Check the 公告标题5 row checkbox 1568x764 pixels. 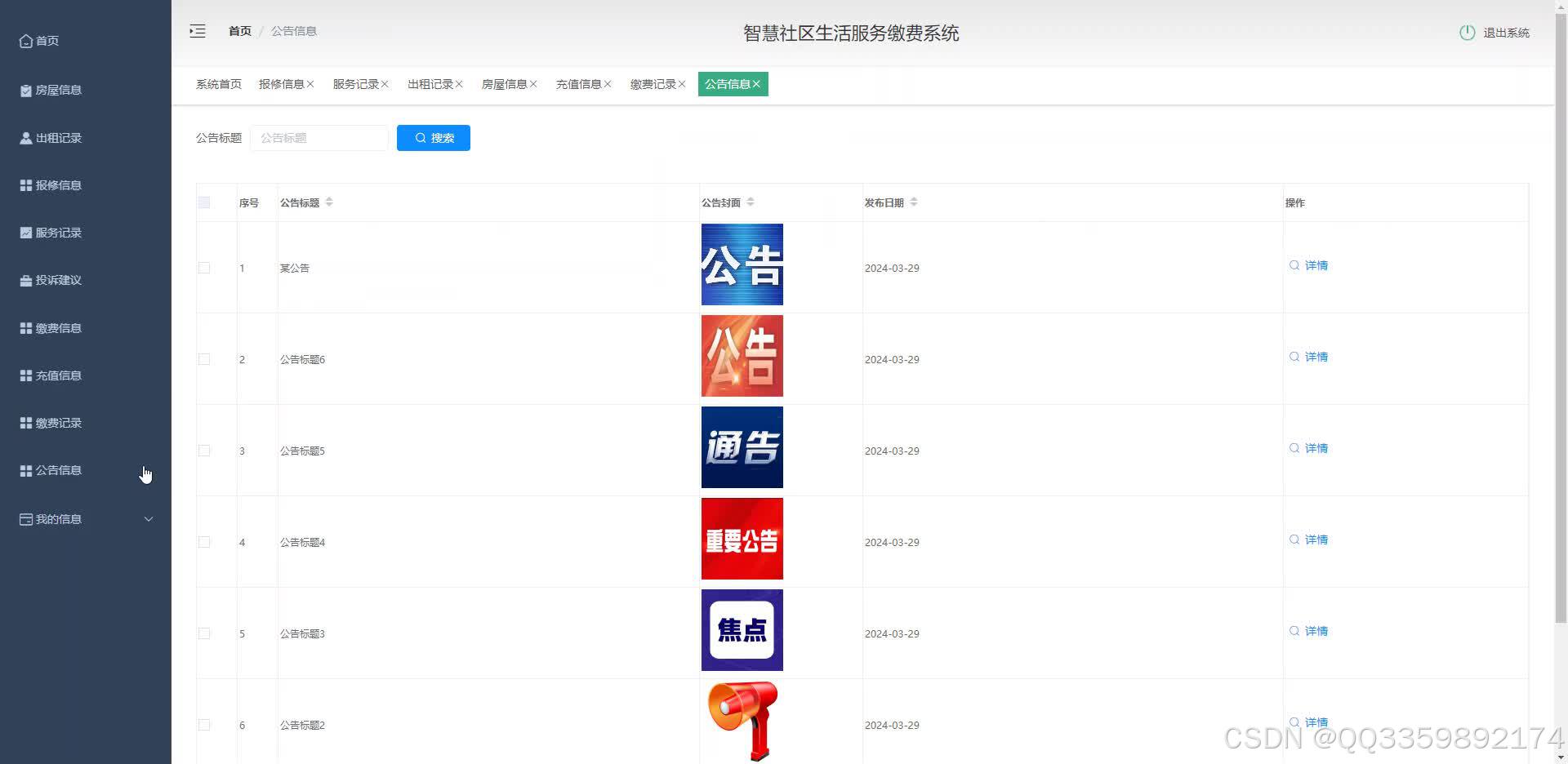coord(204,451)
